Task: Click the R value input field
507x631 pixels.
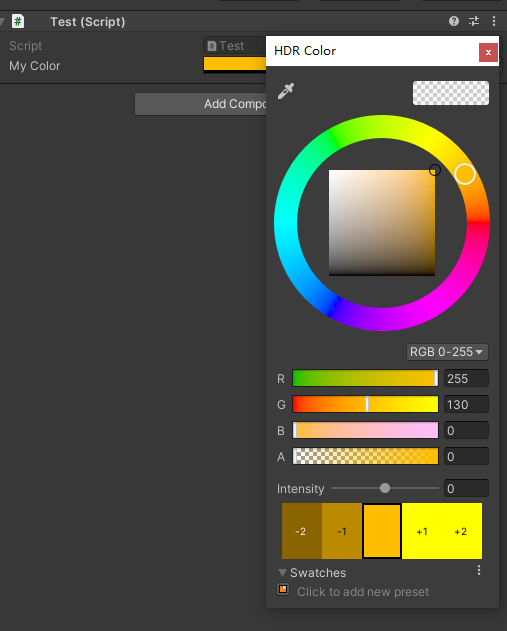Action: tap(466, 378)
